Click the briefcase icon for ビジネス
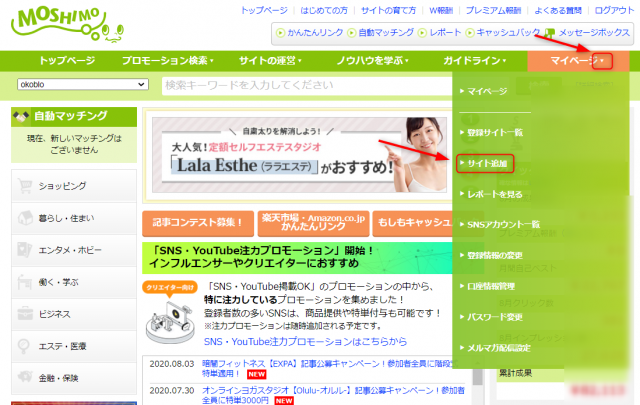 click(x=25, y=314)
